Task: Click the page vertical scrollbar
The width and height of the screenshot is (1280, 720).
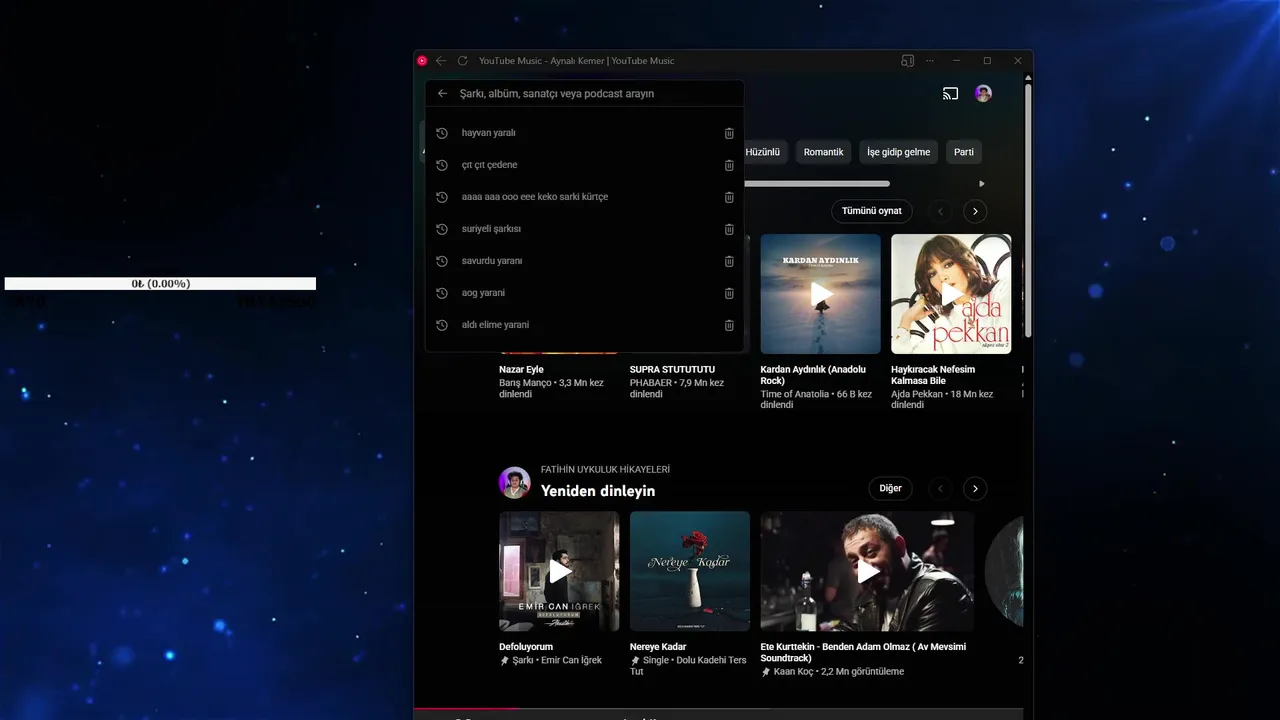Action: (1028, 210)
